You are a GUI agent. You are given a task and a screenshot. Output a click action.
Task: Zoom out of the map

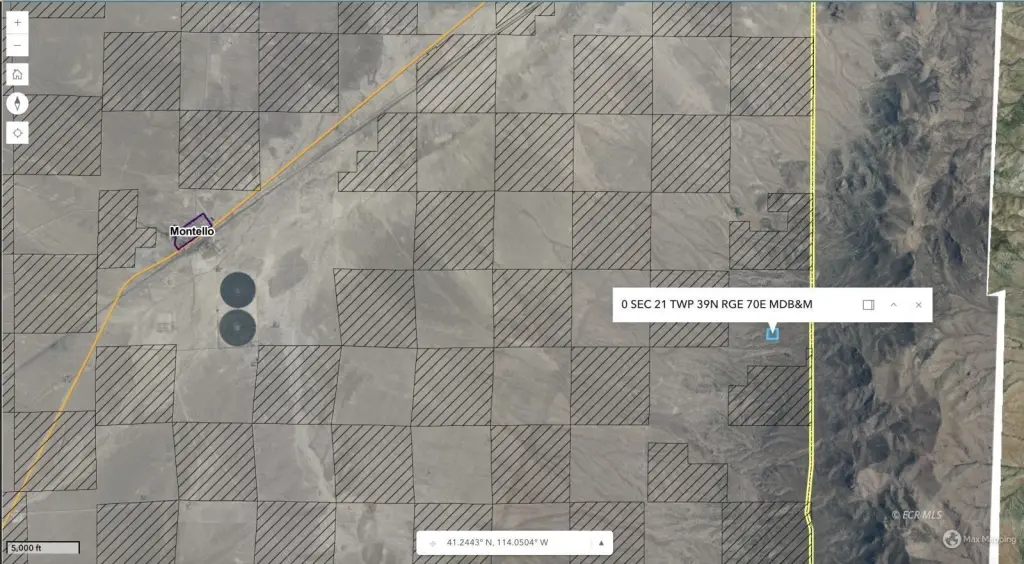[x=17, y=45]
